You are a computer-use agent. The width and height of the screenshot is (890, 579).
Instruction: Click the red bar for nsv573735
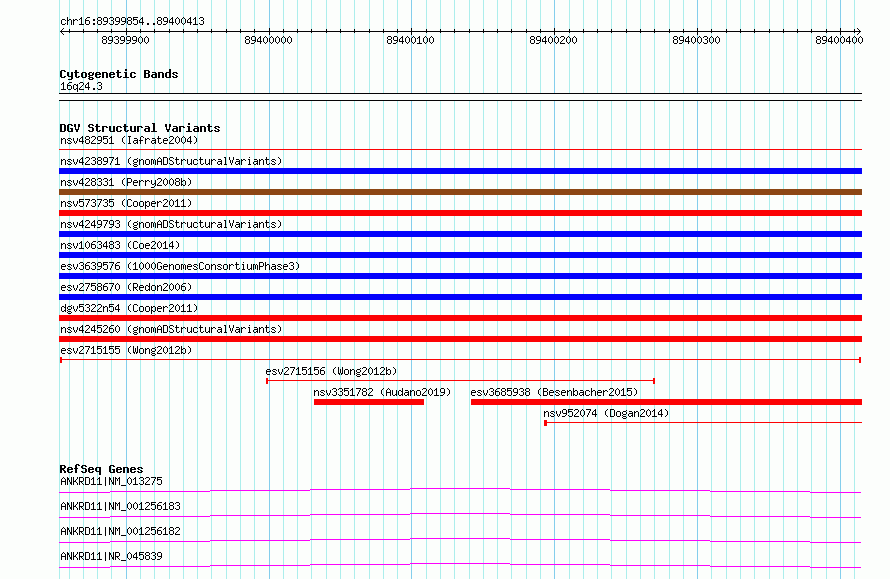[460, 213]
